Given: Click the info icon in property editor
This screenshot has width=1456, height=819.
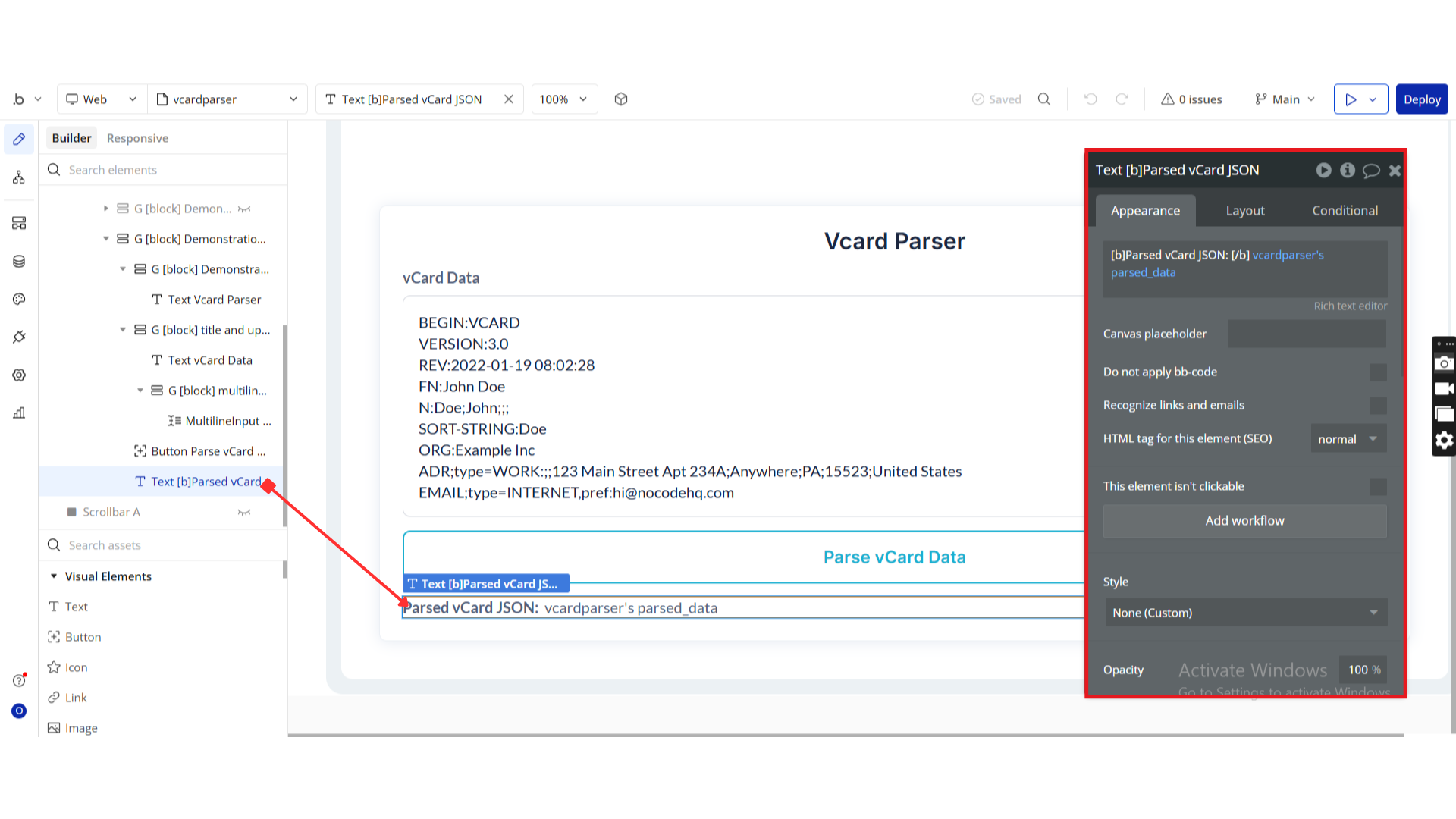Looking at the screenshot, I should click(1348, 171).
